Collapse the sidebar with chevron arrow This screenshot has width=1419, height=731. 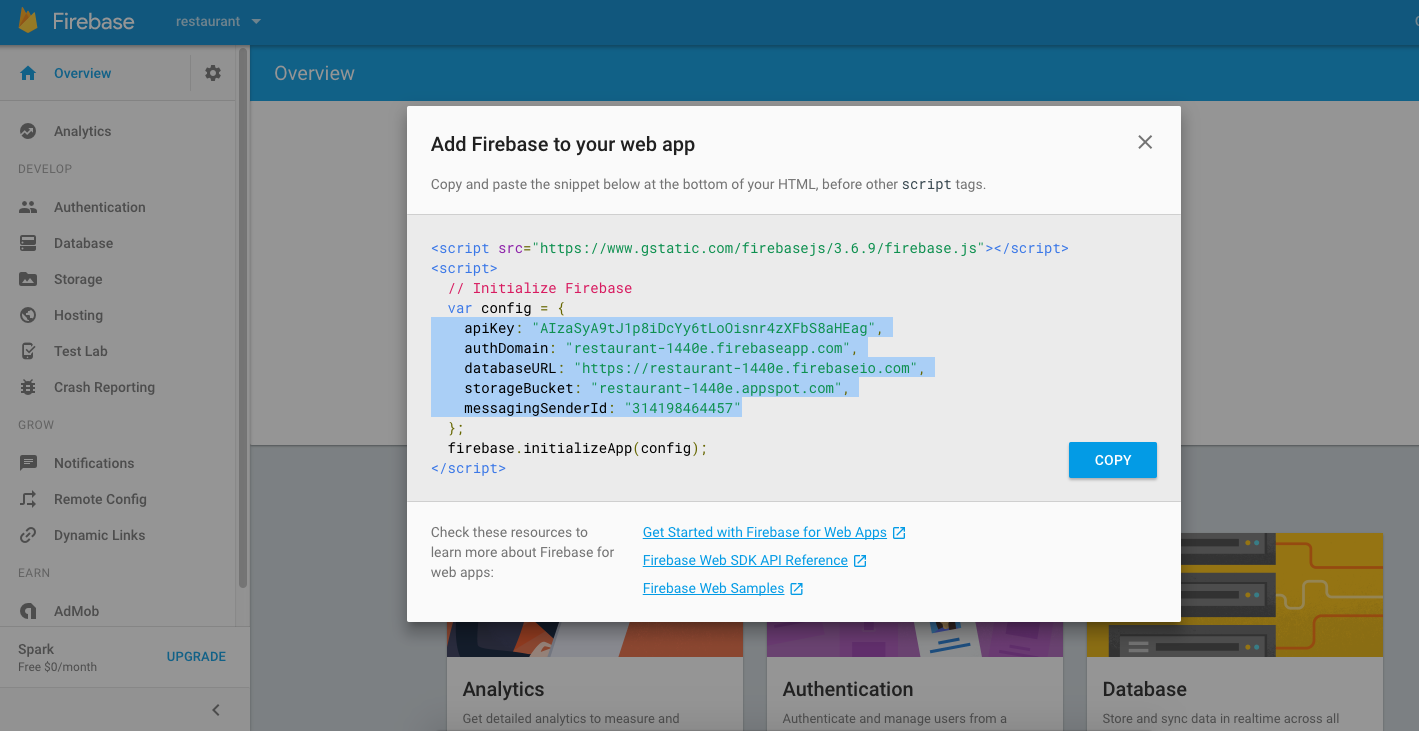(x=216, y=710)
